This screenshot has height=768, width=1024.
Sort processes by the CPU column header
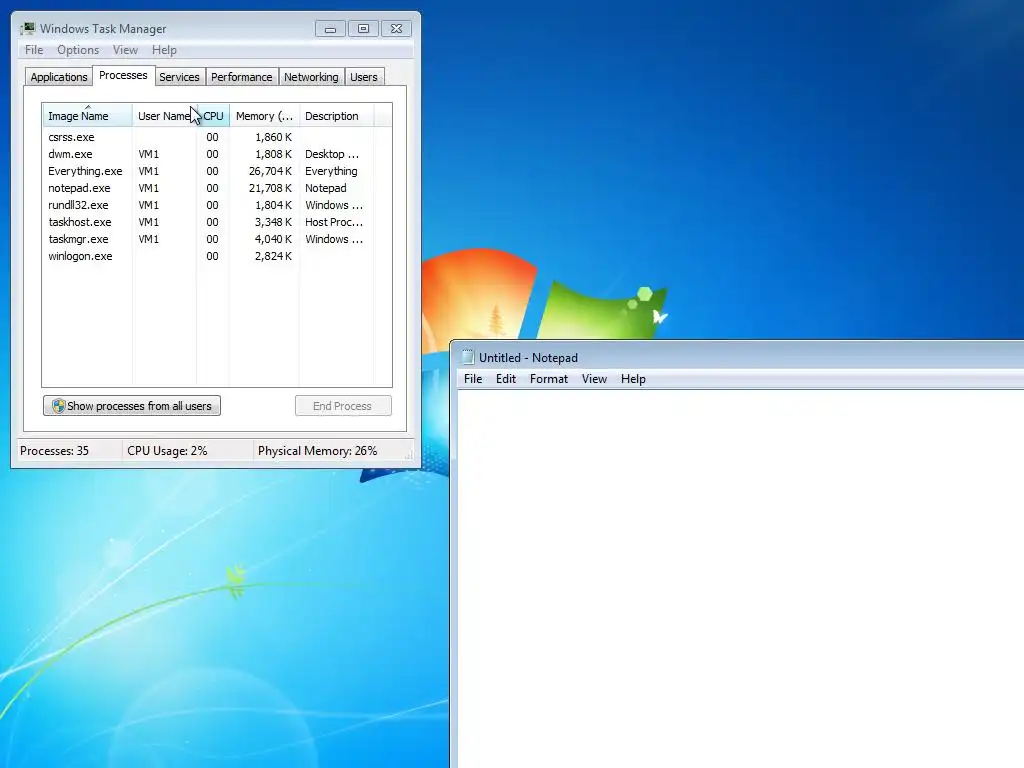click(213, 116)
